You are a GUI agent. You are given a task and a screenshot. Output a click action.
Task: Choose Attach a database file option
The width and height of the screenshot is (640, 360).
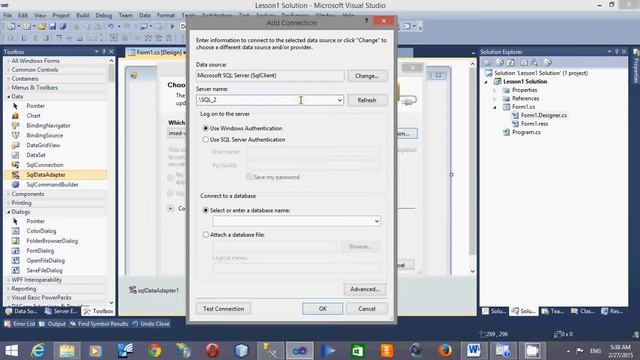point(206,235)
